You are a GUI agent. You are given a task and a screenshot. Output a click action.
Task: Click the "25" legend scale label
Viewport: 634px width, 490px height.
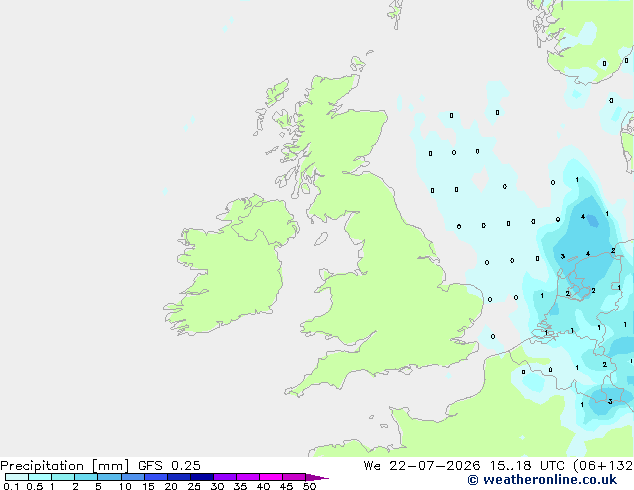tap(194, 486)
